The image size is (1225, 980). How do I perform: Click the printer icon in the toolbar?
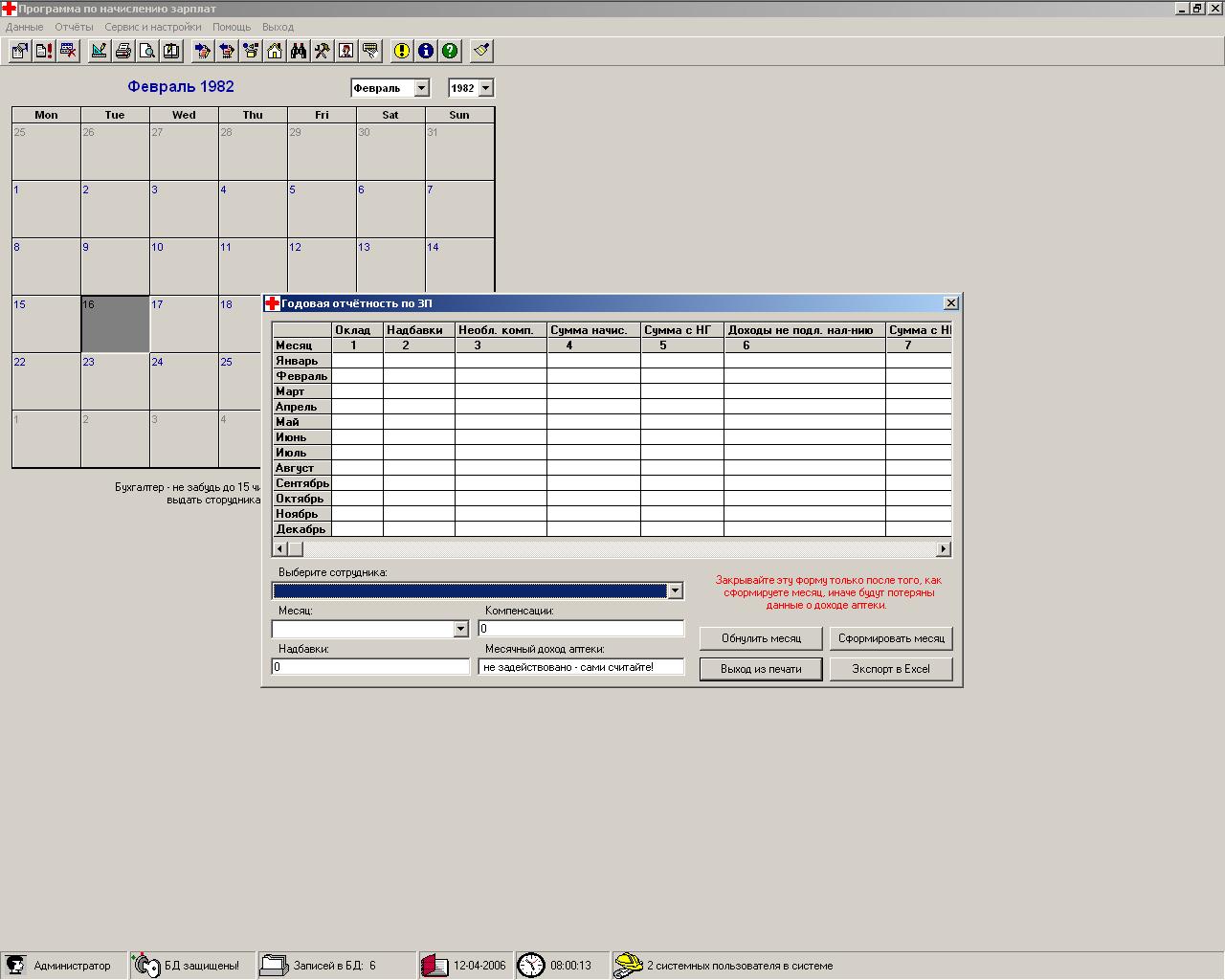pyautogui.click(x=122, y=51)
